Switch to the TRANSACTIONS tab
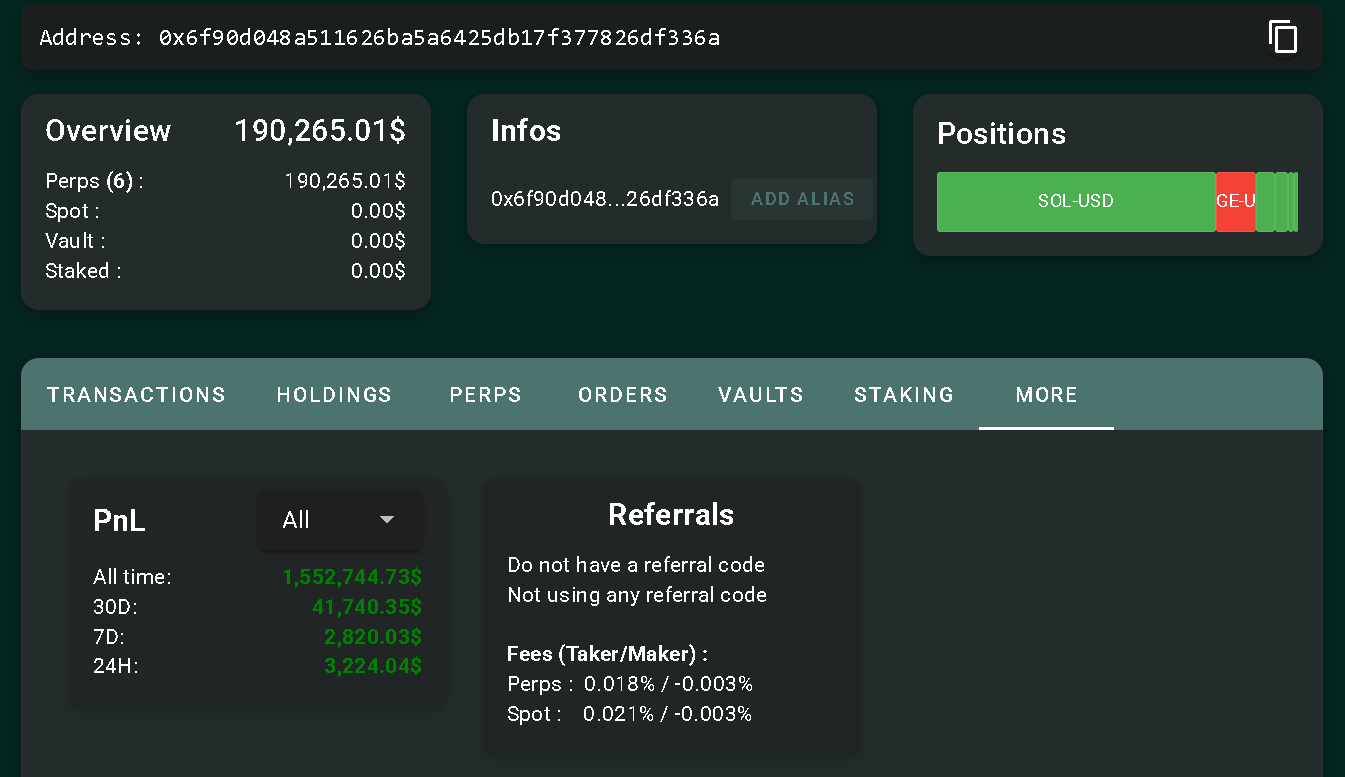Image resolution: width=1345 pixels, height=777 pixels. pos(136,395)
